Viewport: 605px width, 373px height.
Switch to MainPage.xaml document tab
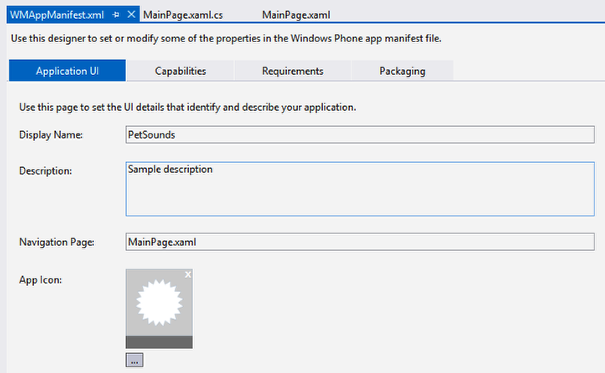click(x=296, y=15)
